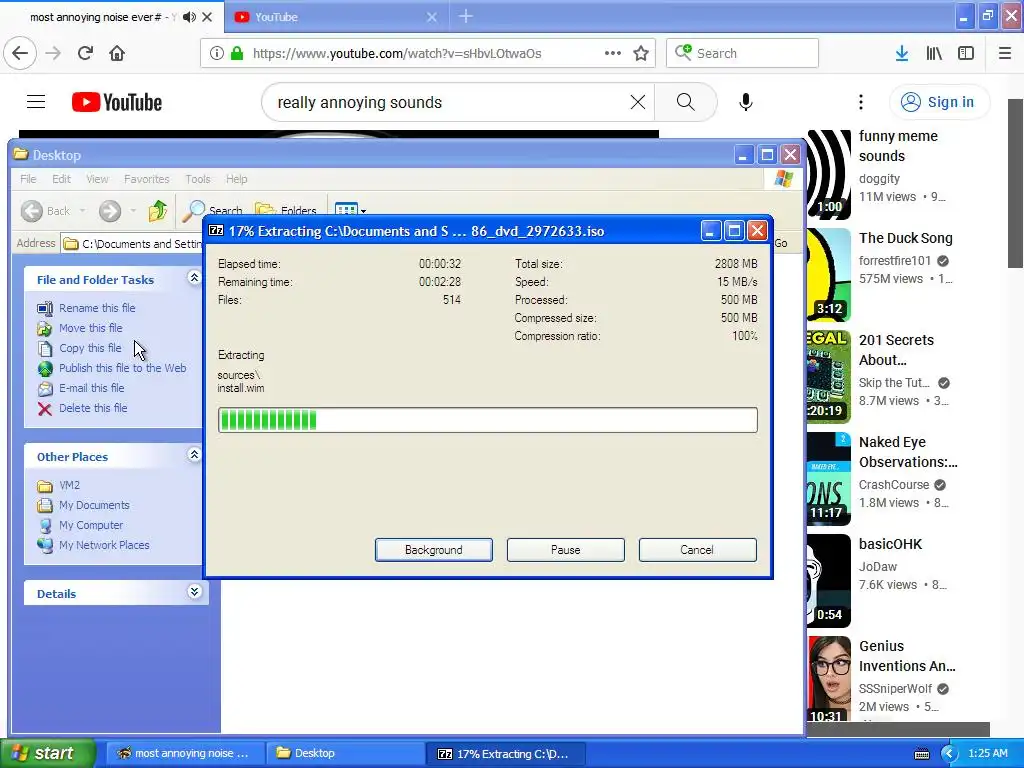Switch to Desktop taskbar button

point(344,753)
